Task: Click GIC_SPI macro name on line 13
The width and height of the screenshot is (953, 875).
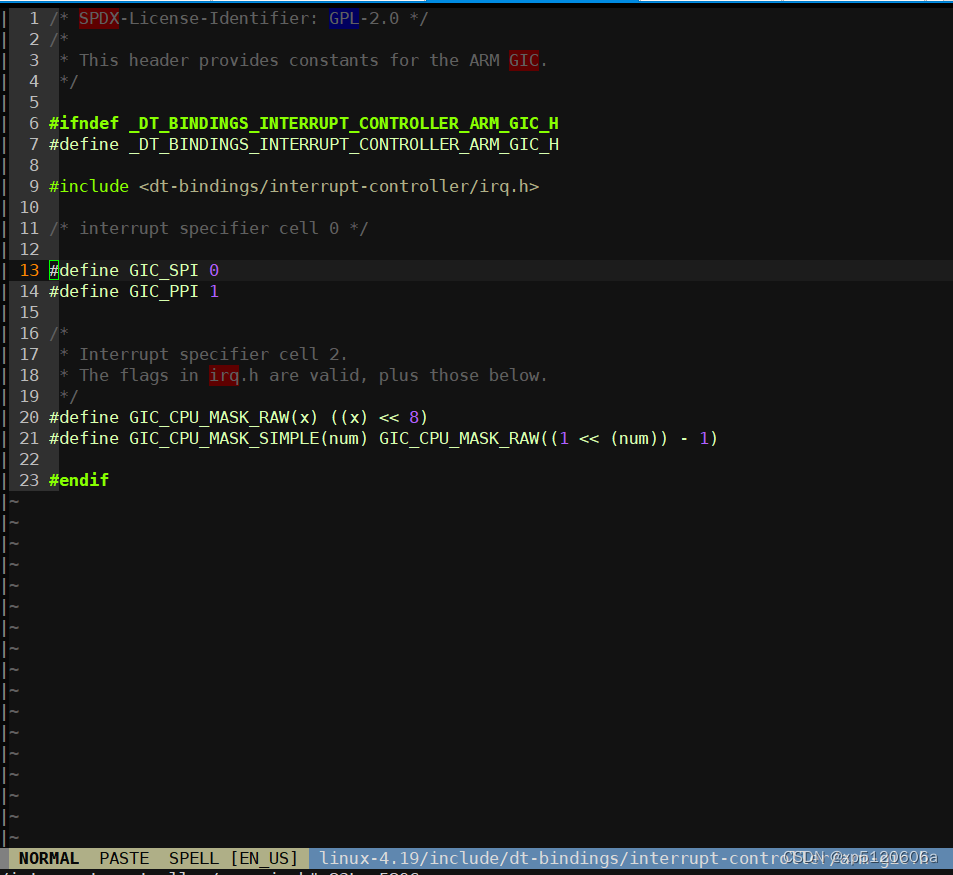Action: click(163, 270)
